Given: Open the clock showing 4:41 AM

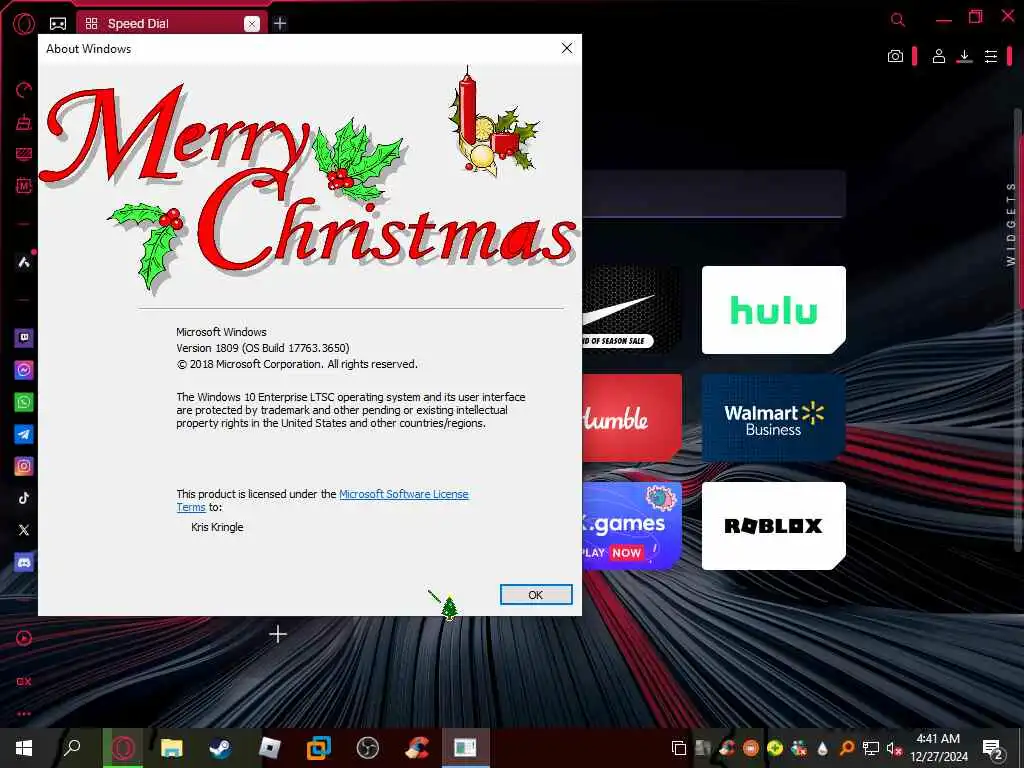Looking at the screenshot, I should 938,748.
